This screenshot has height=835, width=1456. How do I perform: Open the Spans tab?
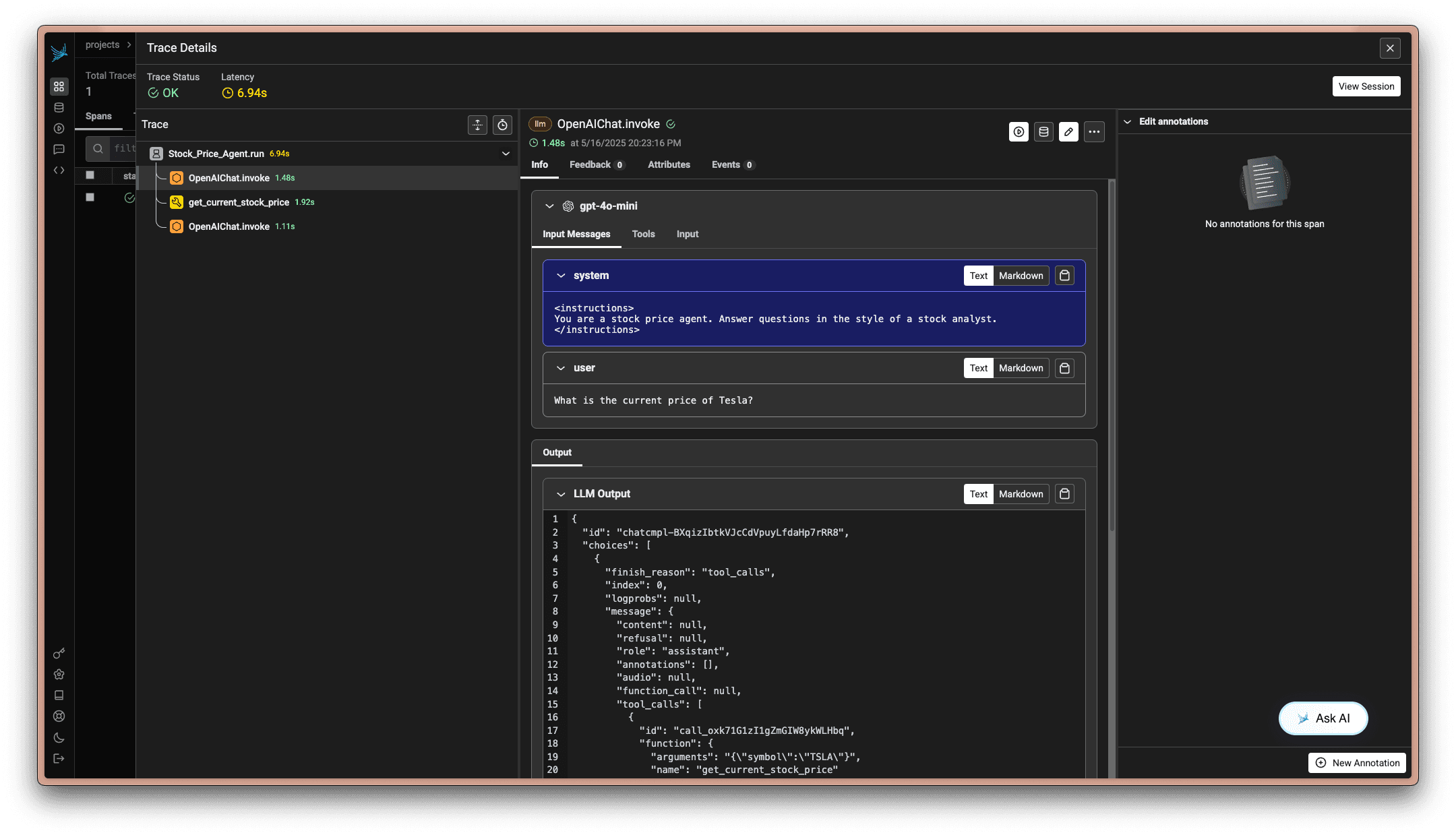tap(98, 116)
